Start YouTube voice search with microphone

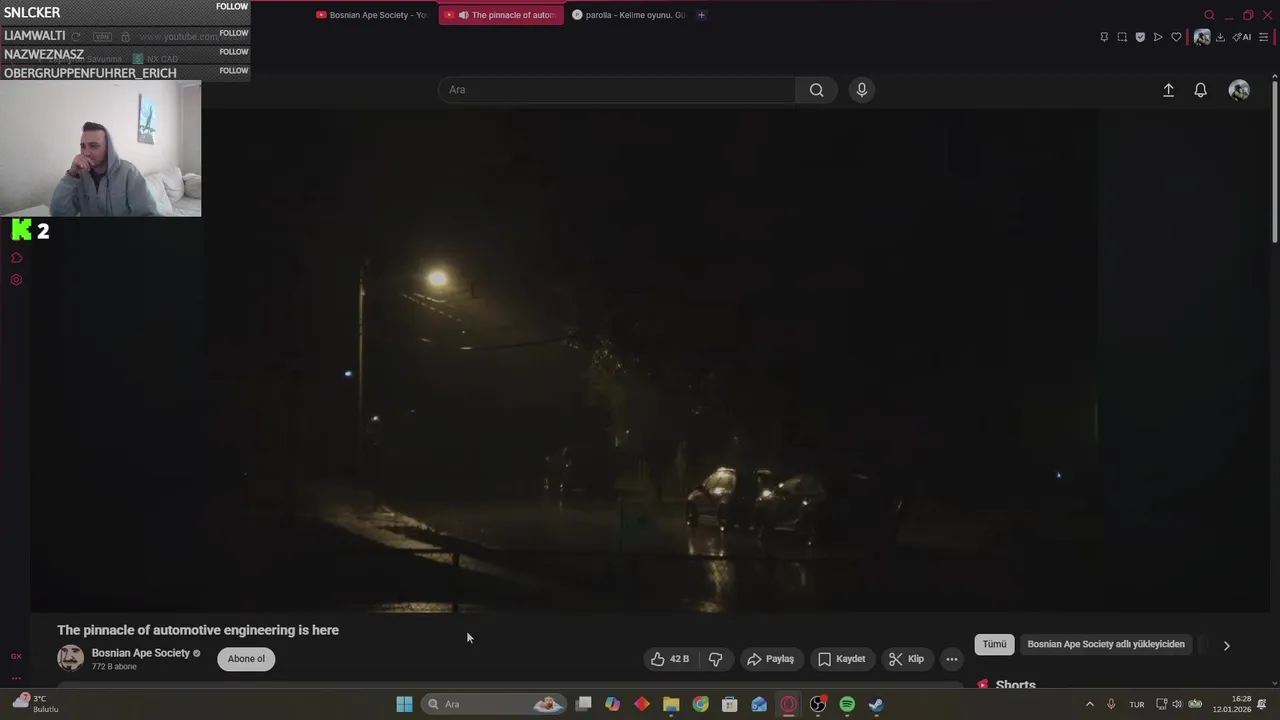(x=862, y=90)
